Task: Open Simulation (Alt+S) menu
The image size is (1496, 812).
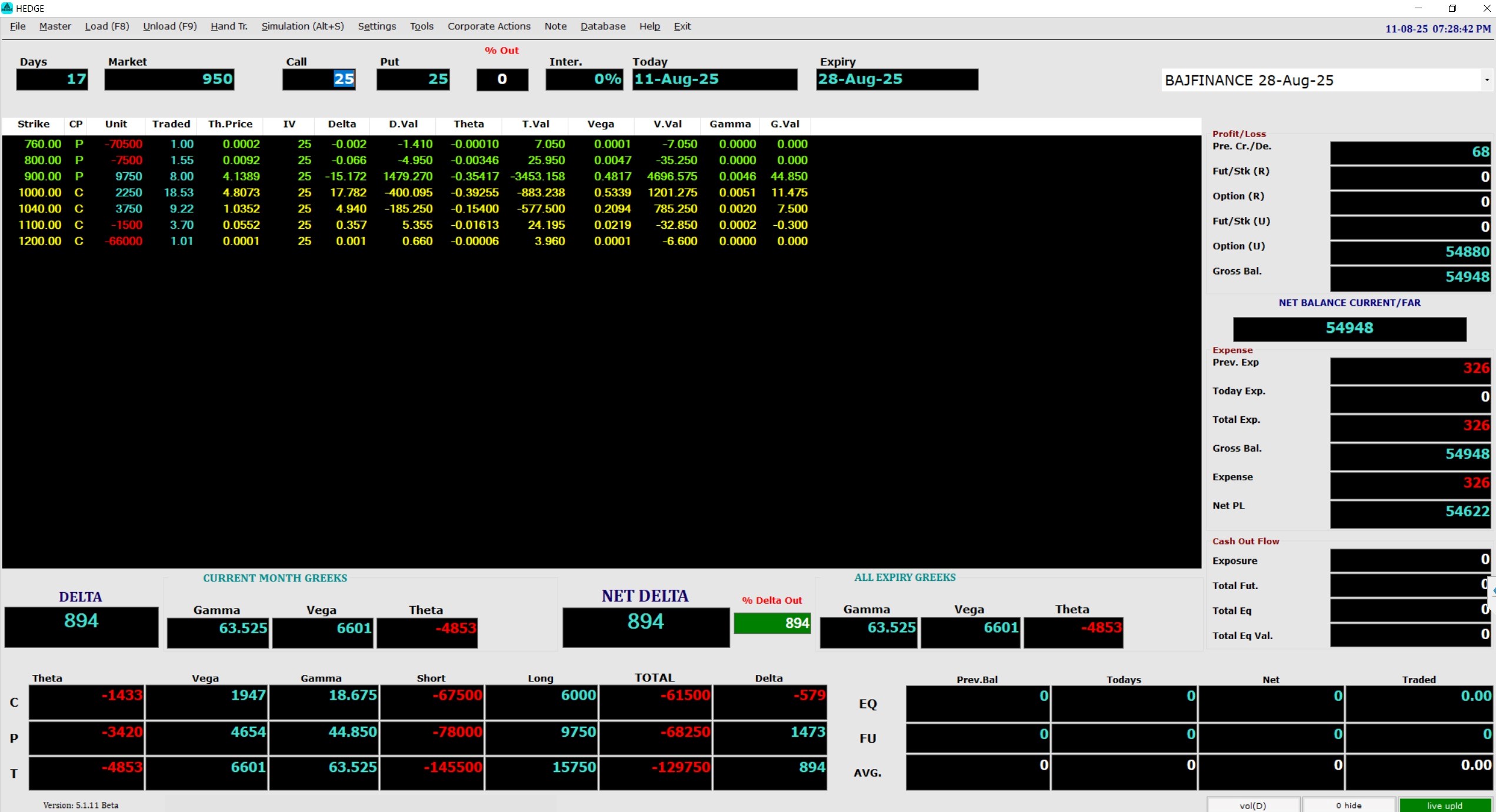Action: [303, 26]
